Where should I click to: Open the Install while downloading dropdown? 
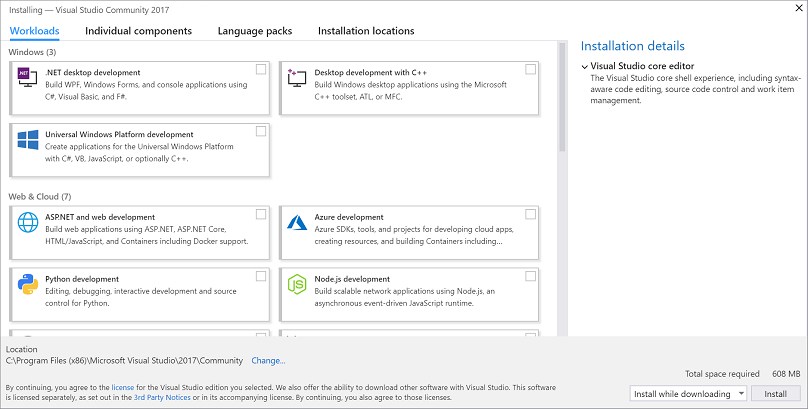click(689, 394)
